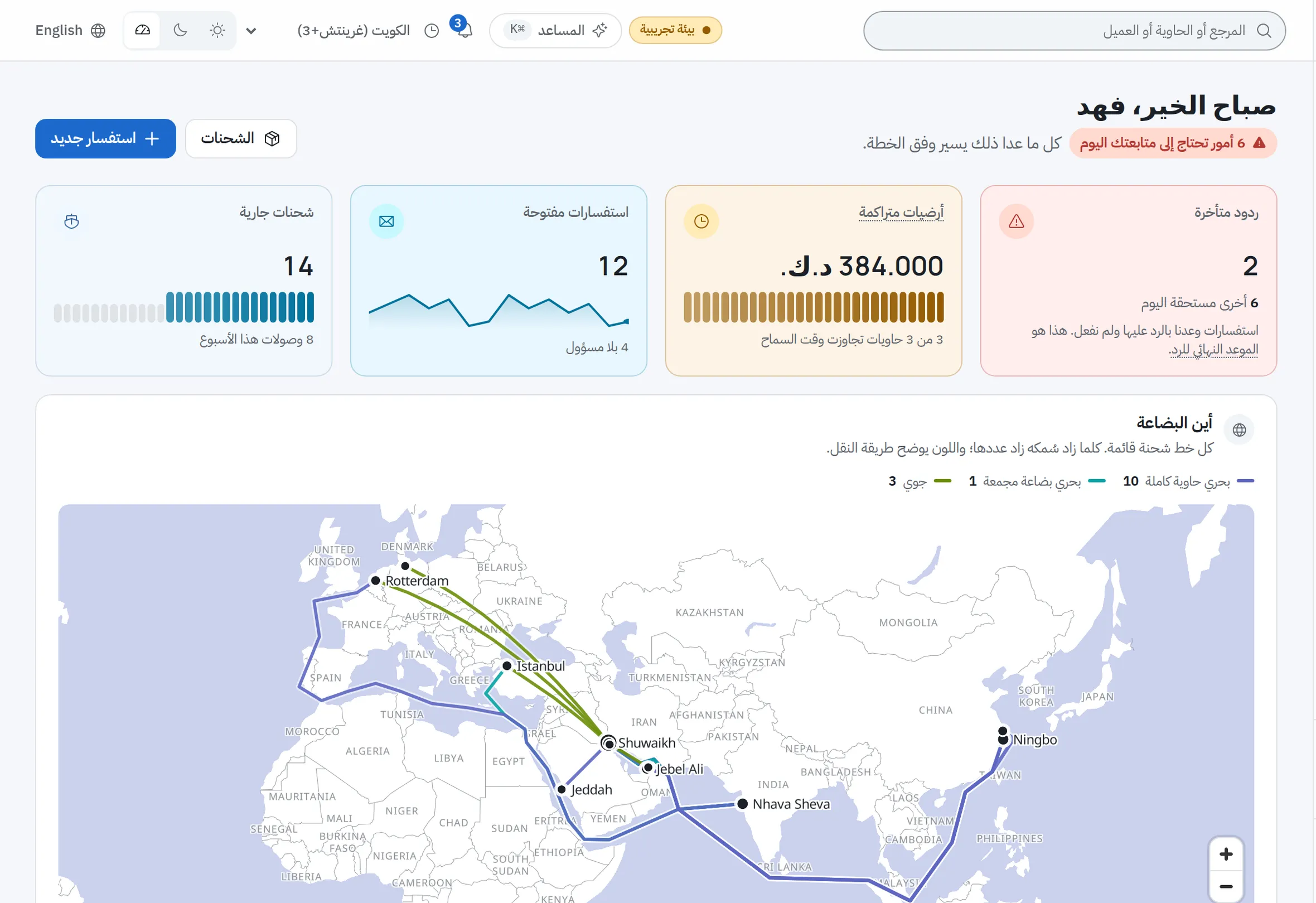Zoom out the map with minus button

tap(1226, 887)
